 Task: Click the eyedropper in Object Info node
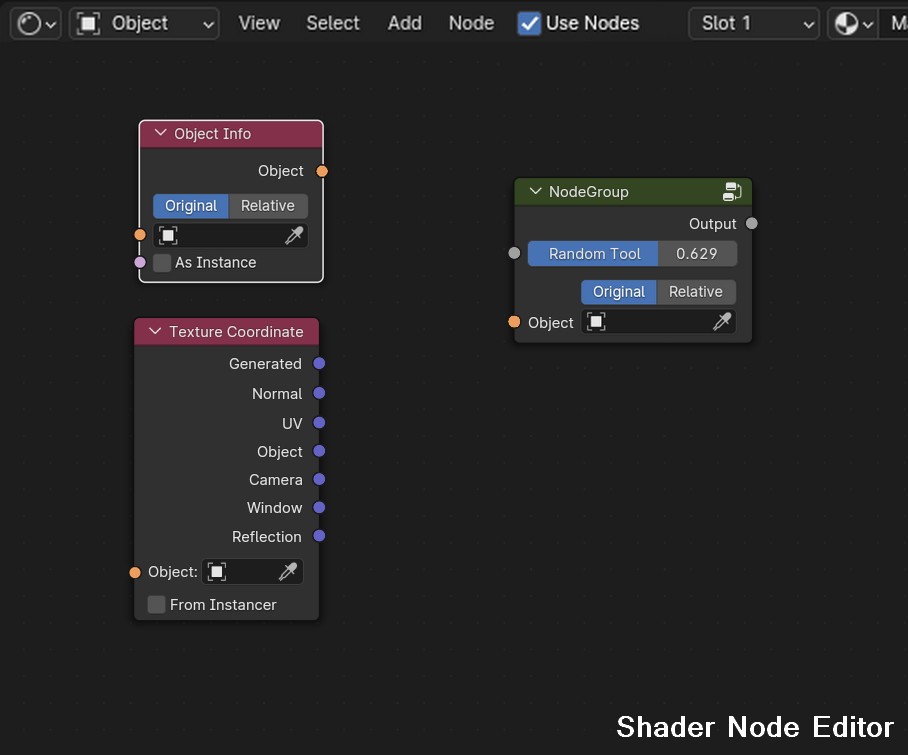click(x=294, y=235)
